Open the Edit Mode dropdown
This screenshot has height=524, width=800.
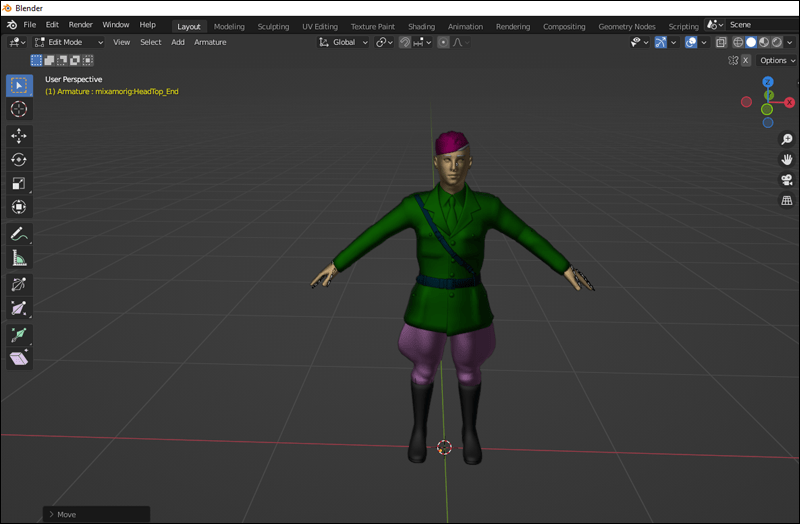(68, 42)
